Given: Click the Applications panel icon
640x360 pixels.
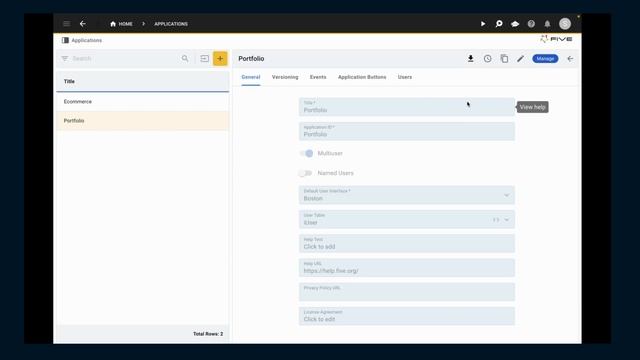Looking at the screenshot, I should point(65,40).
